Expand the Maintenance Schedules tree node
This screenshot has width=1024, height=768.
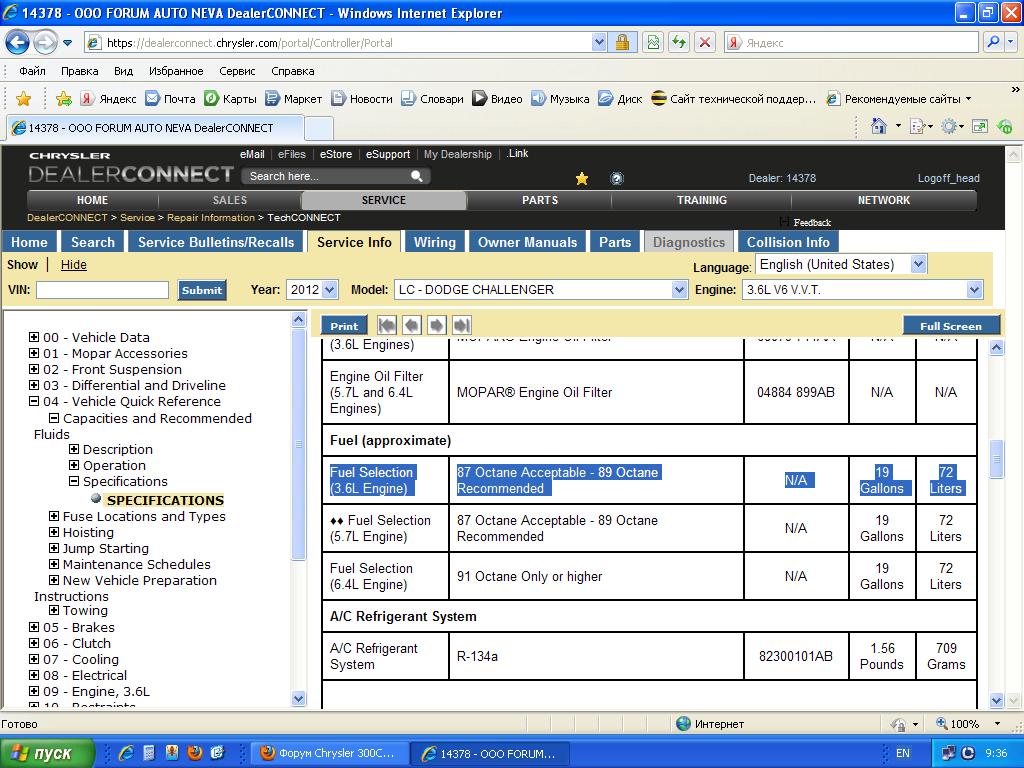tap(54, 564)
